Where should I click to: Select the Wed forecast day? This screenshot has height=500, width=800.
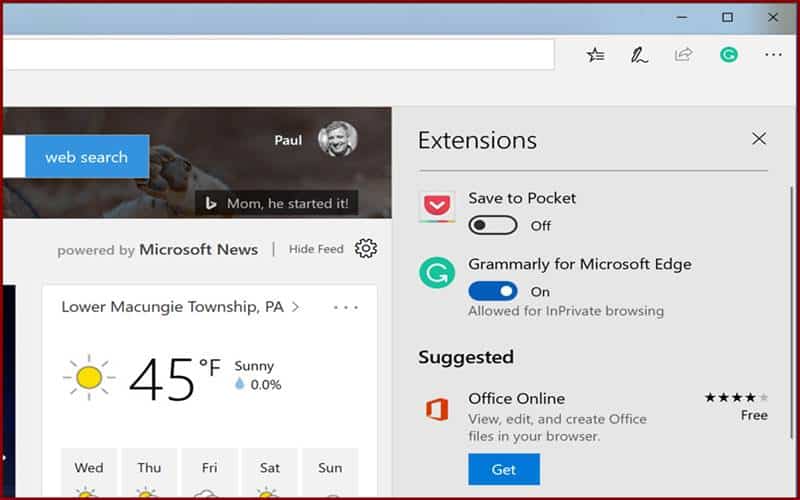pyautogui.click(x=89, y=472)
